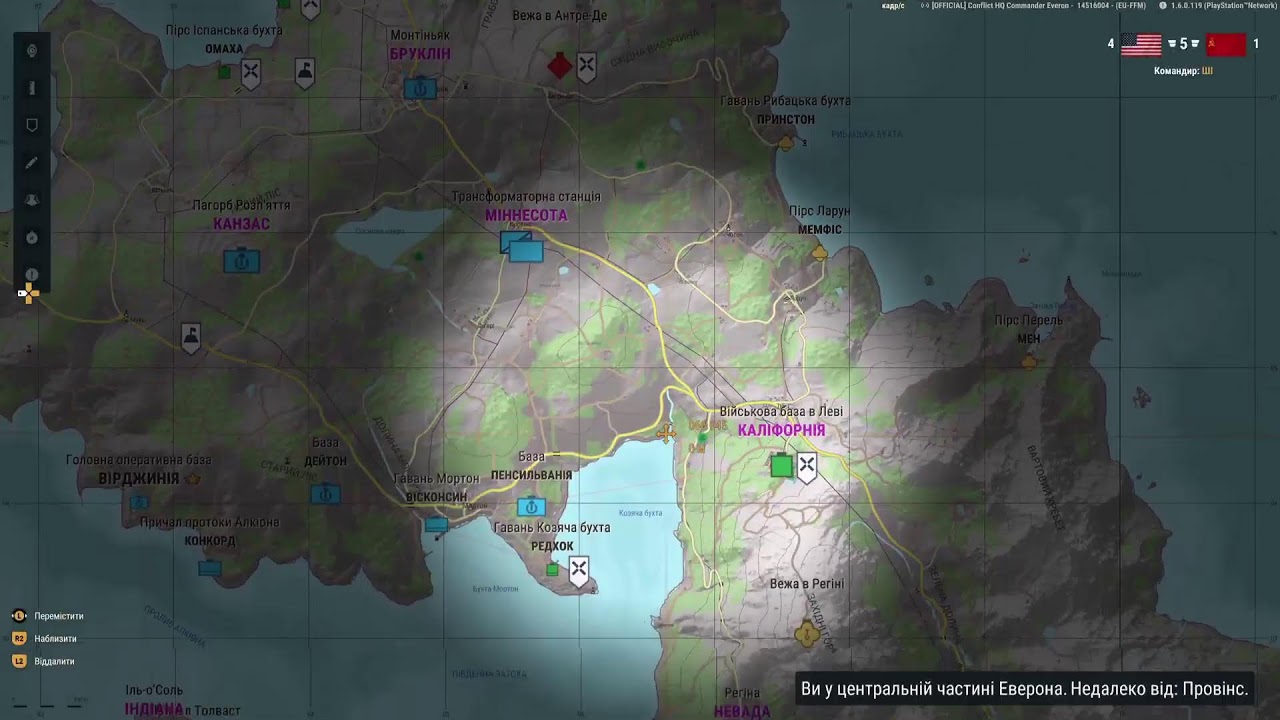The height and width of the screenshot is (720, 1280).
Task: Click the US flag score icon
Action: click(1141, 44)
